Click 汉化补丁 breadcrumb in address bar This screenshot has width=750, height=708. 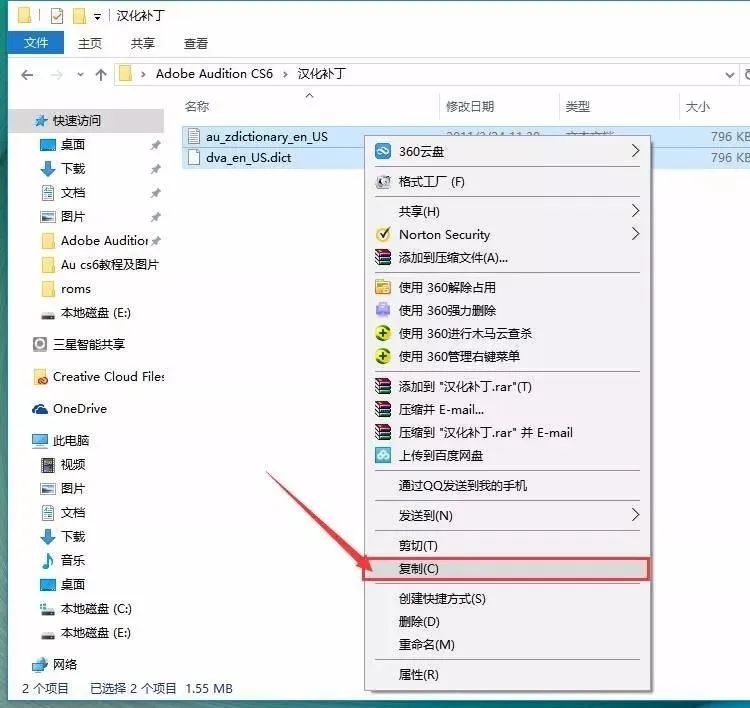[321, 74]
